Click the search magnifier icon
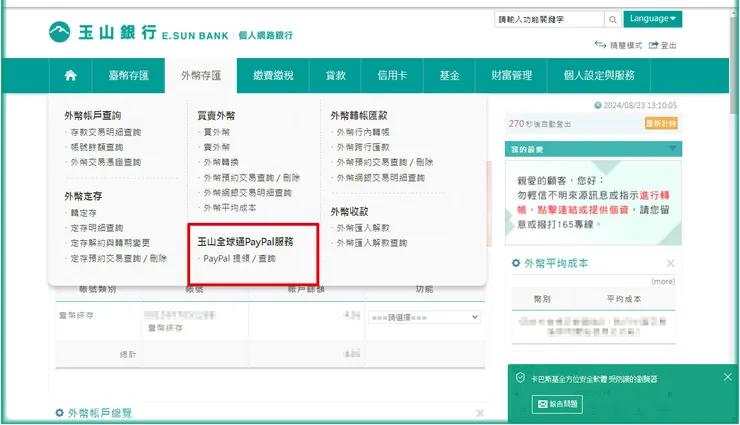Viewport: 740px width, 425px height. click(x=613, y=19)
